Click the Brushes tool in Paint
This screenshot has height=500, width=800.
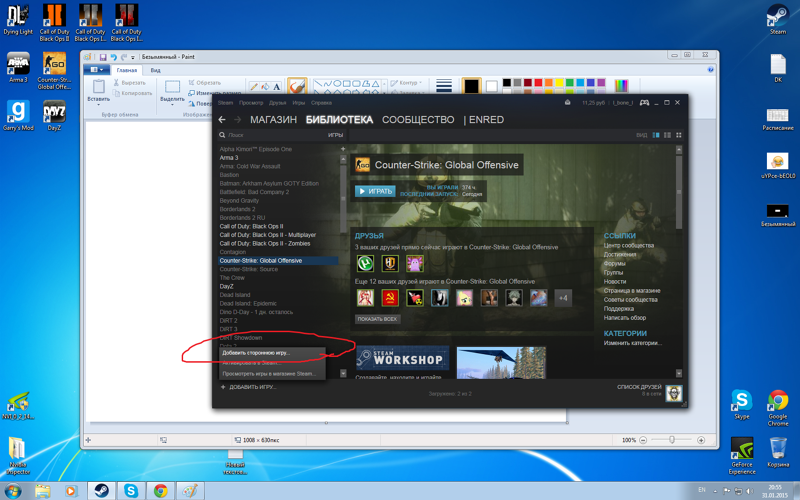pyautogui.click(x=297, y=86)
